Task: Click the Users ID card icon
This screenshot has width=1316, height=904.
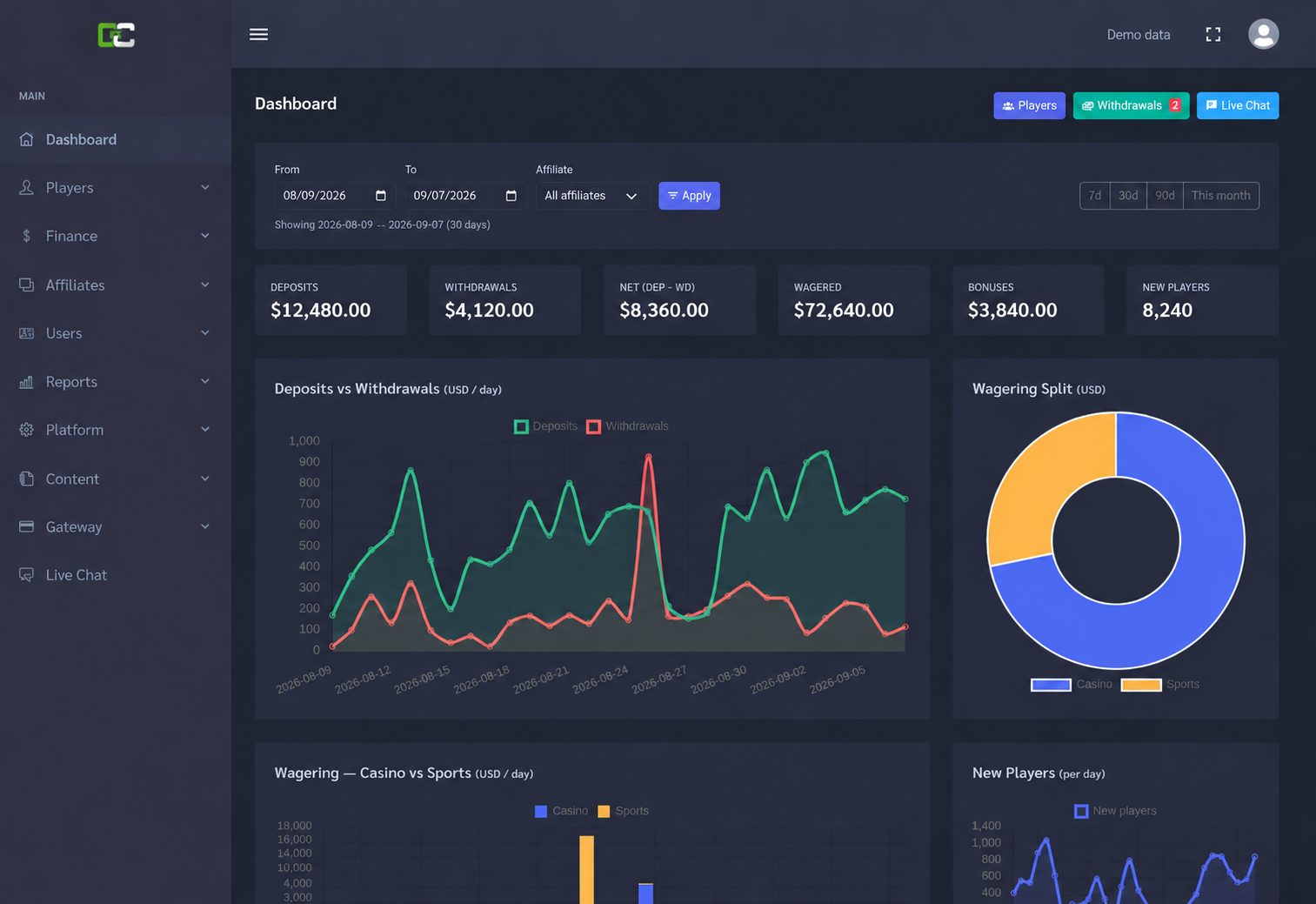Action: tap(27, 333)
